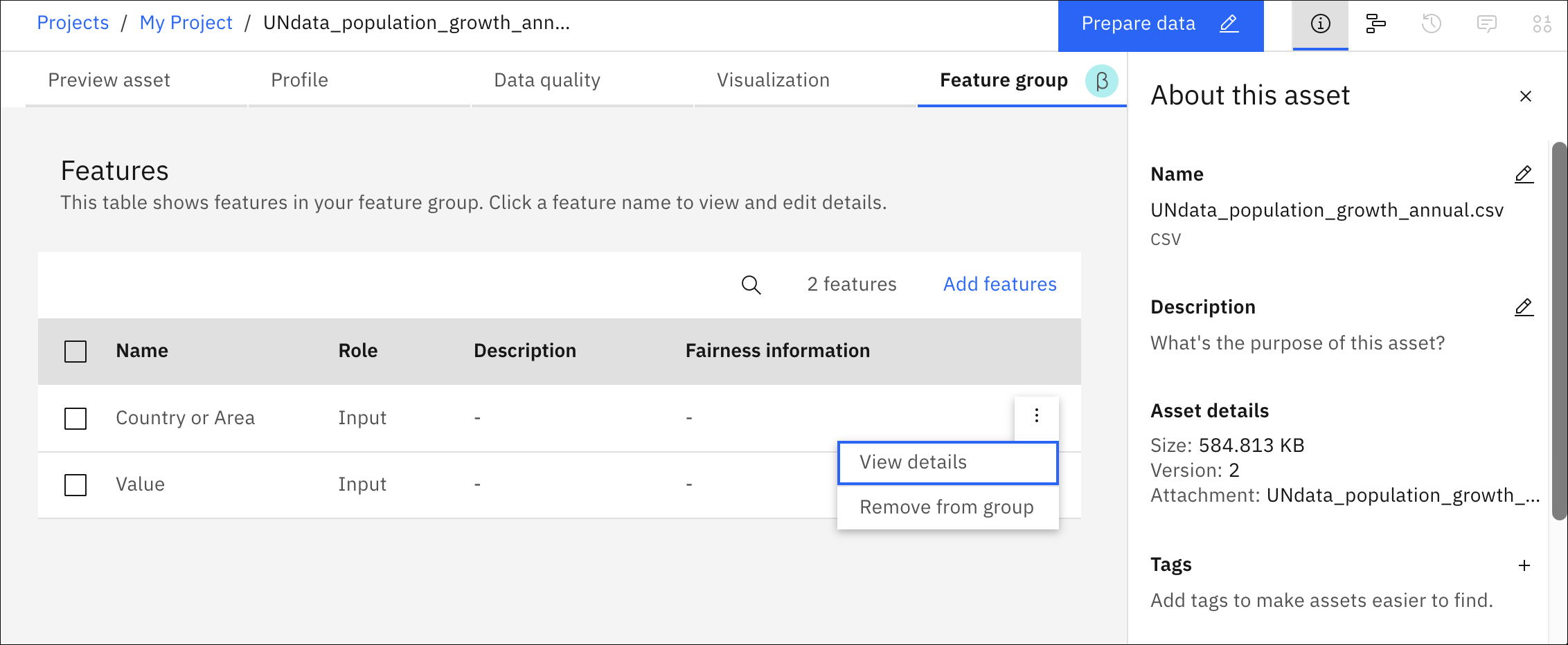This screenshot has width=1568, height=645.
Task: Select all features with header checkbox
Action: coord(75,352)
